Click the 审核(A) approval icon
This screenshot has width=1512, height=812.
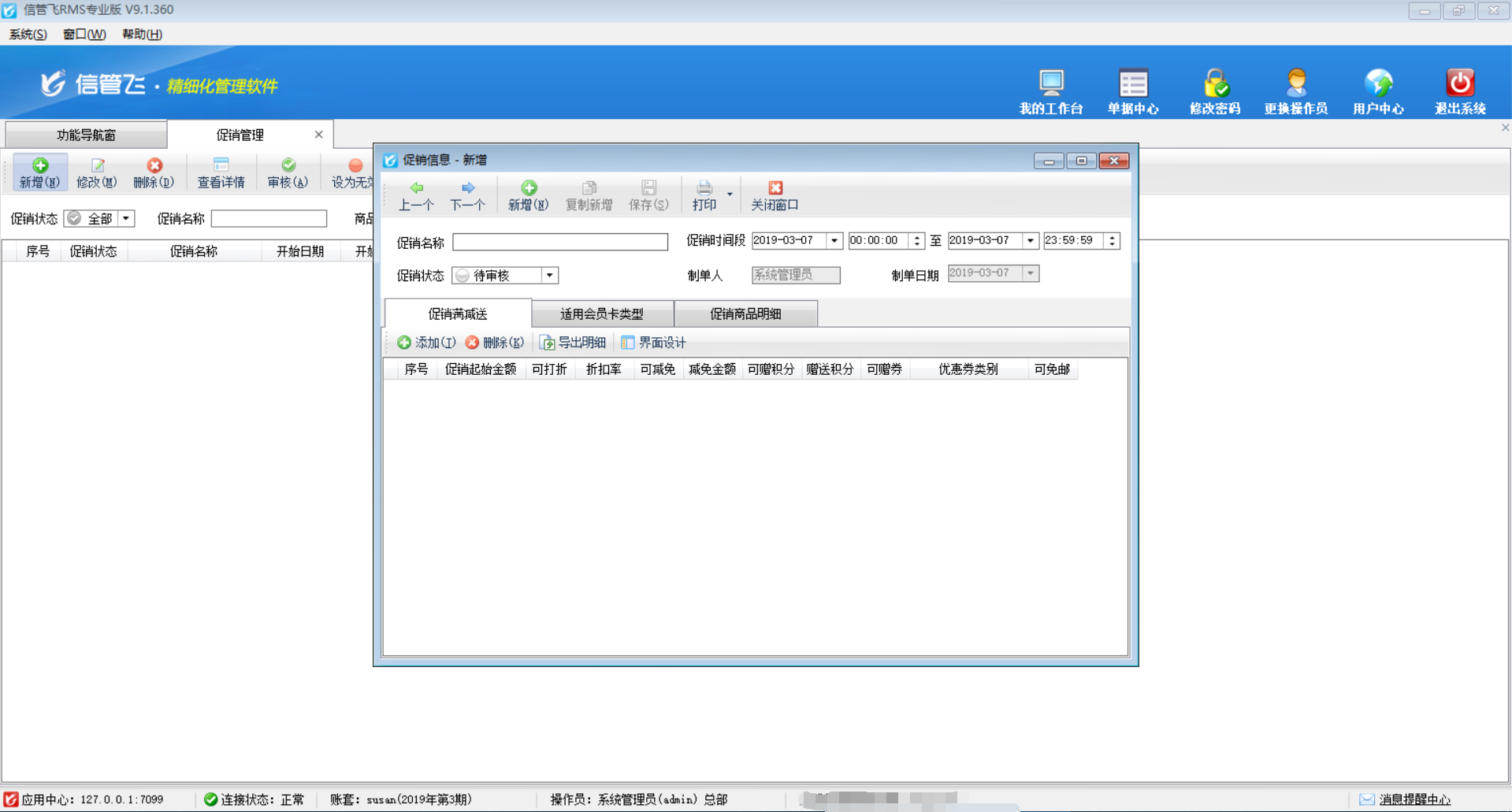(288, 172)
